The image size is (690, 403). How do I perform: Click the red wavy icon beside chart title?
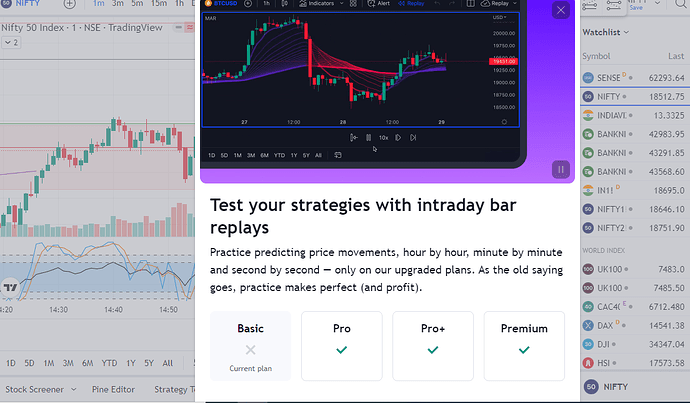click(x=190, y=27)
